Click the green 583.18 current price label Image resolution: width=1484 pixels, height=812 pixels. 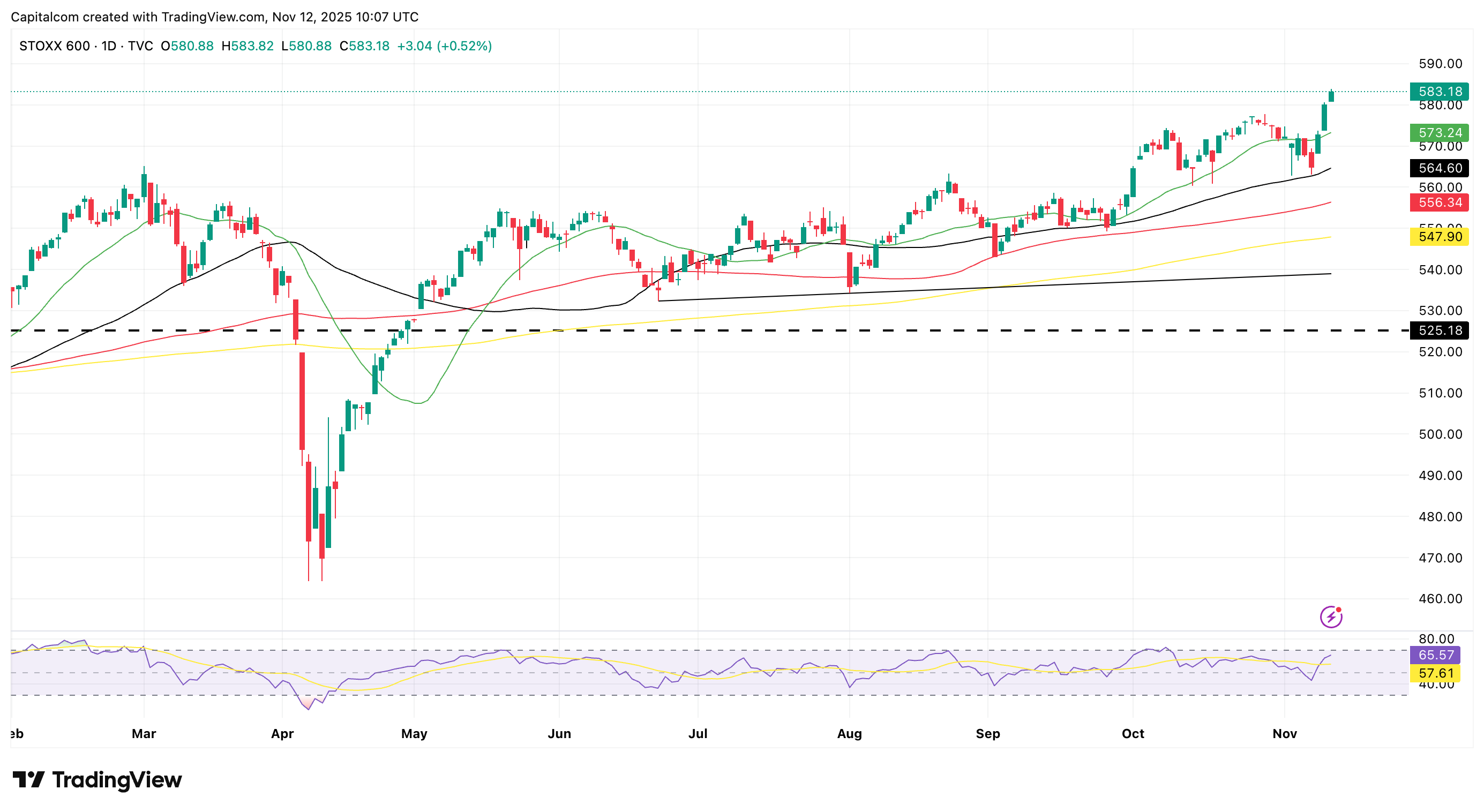(1439, 92)
